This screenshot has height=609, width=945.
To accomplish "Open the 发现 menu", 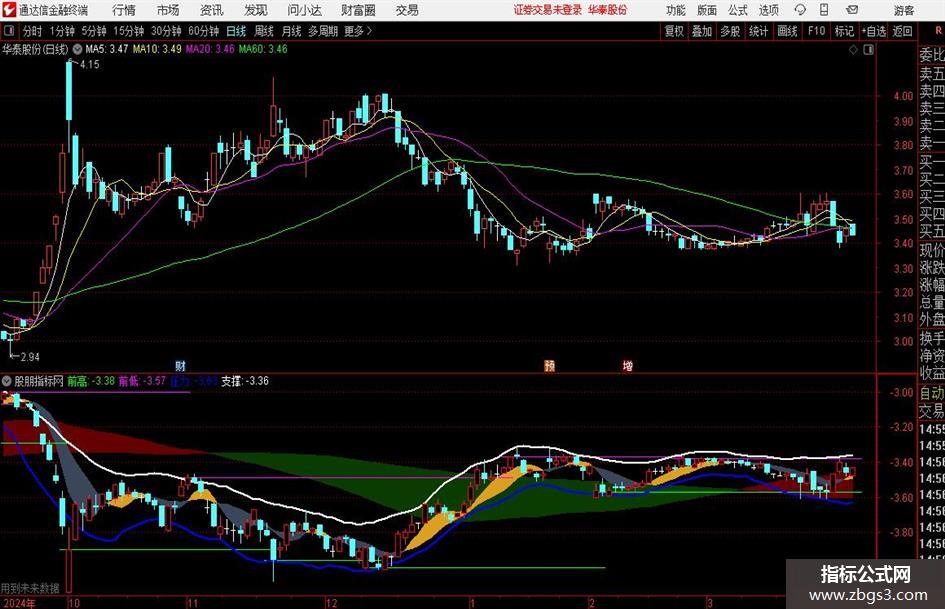I will pos(256,10).
